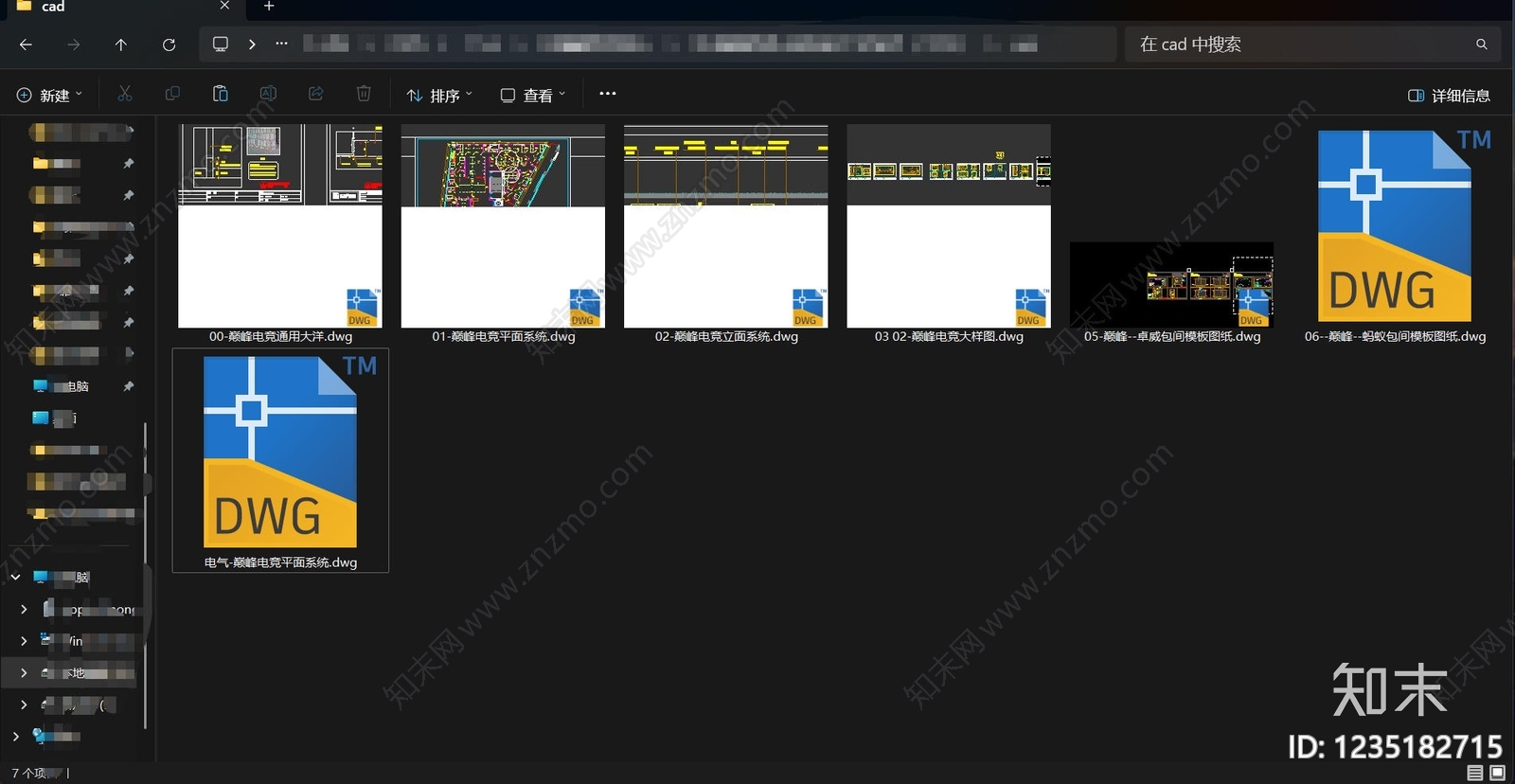Select file 电气-巅峰电竞平面系统.dwg

280,460
